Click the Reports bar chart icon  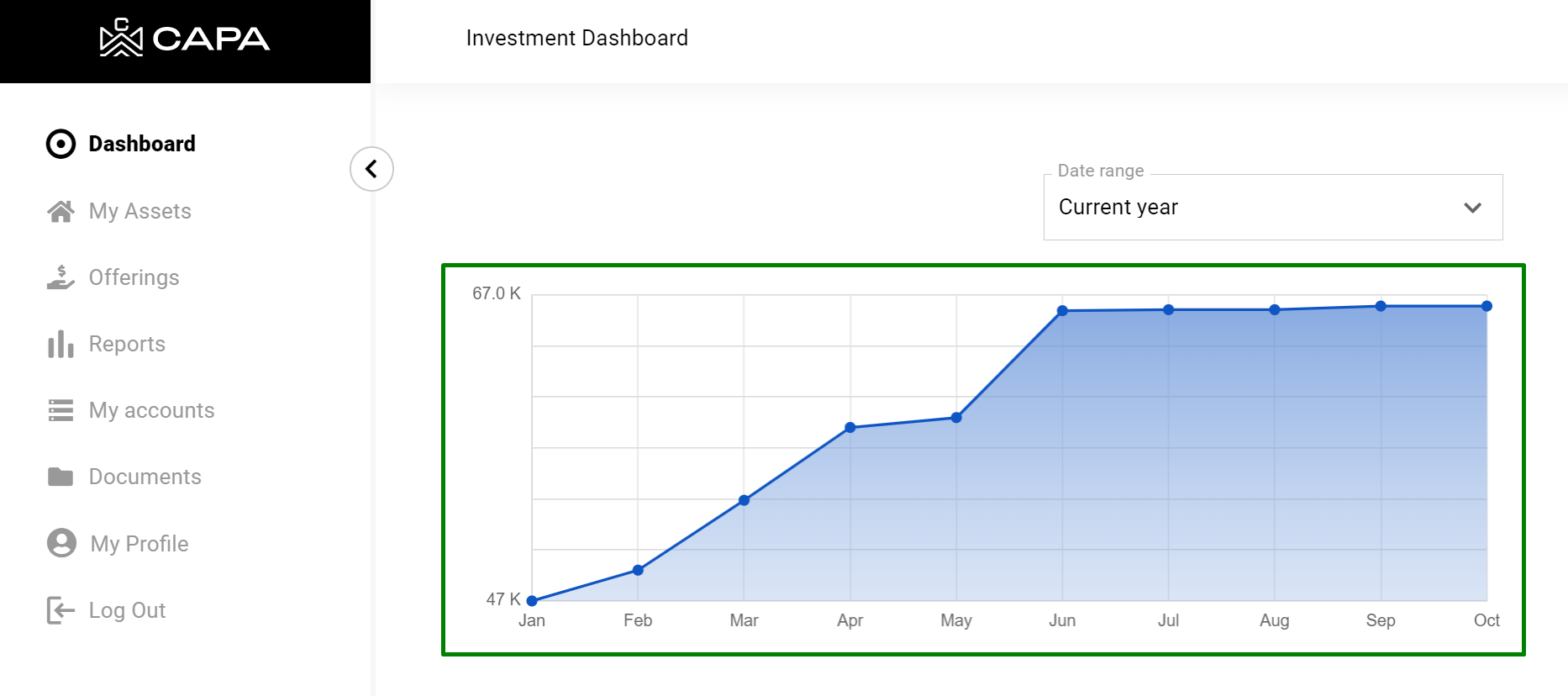[x=61, y=344]
